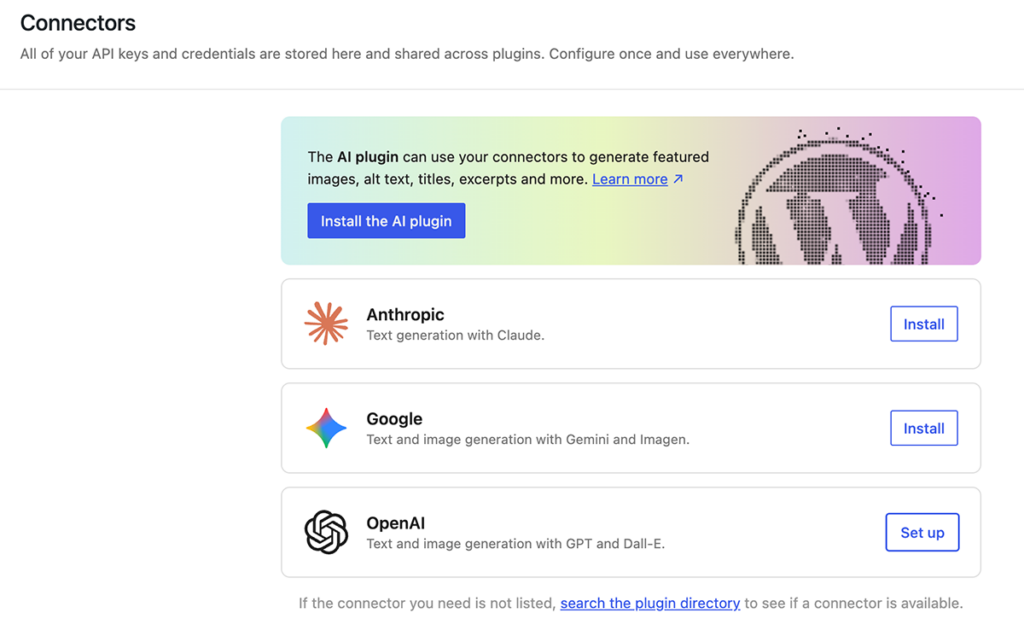This screenshot has width=1024, height=642.
Task: Set up the OpenAI connector
Action: [922, 532]
